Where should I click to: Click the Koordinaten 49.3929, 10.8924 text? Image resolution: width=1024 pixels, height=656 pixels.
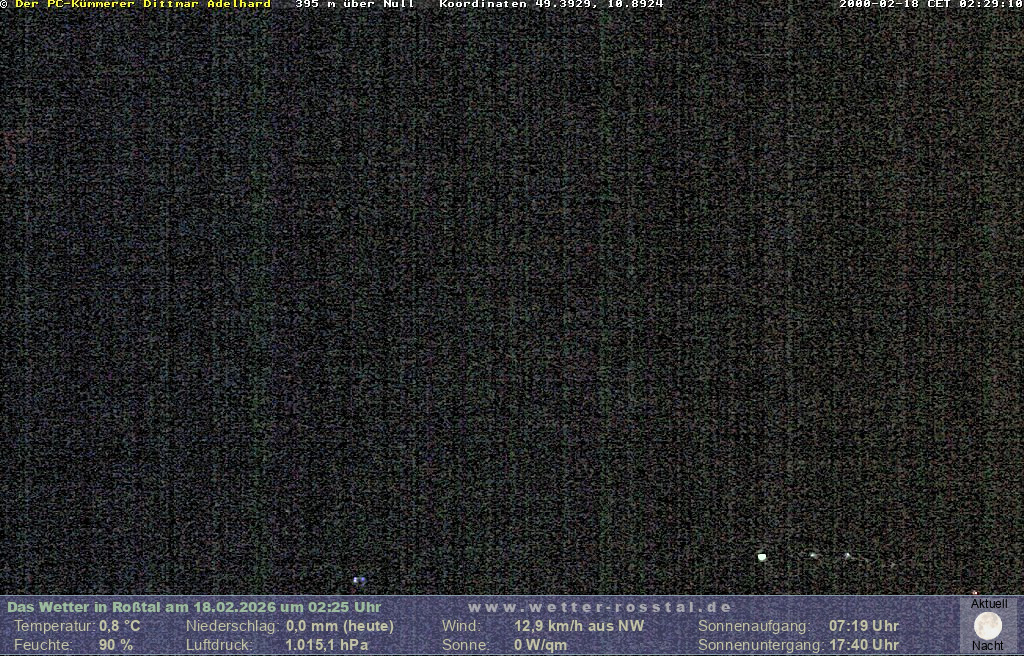(x=551, y=4)
